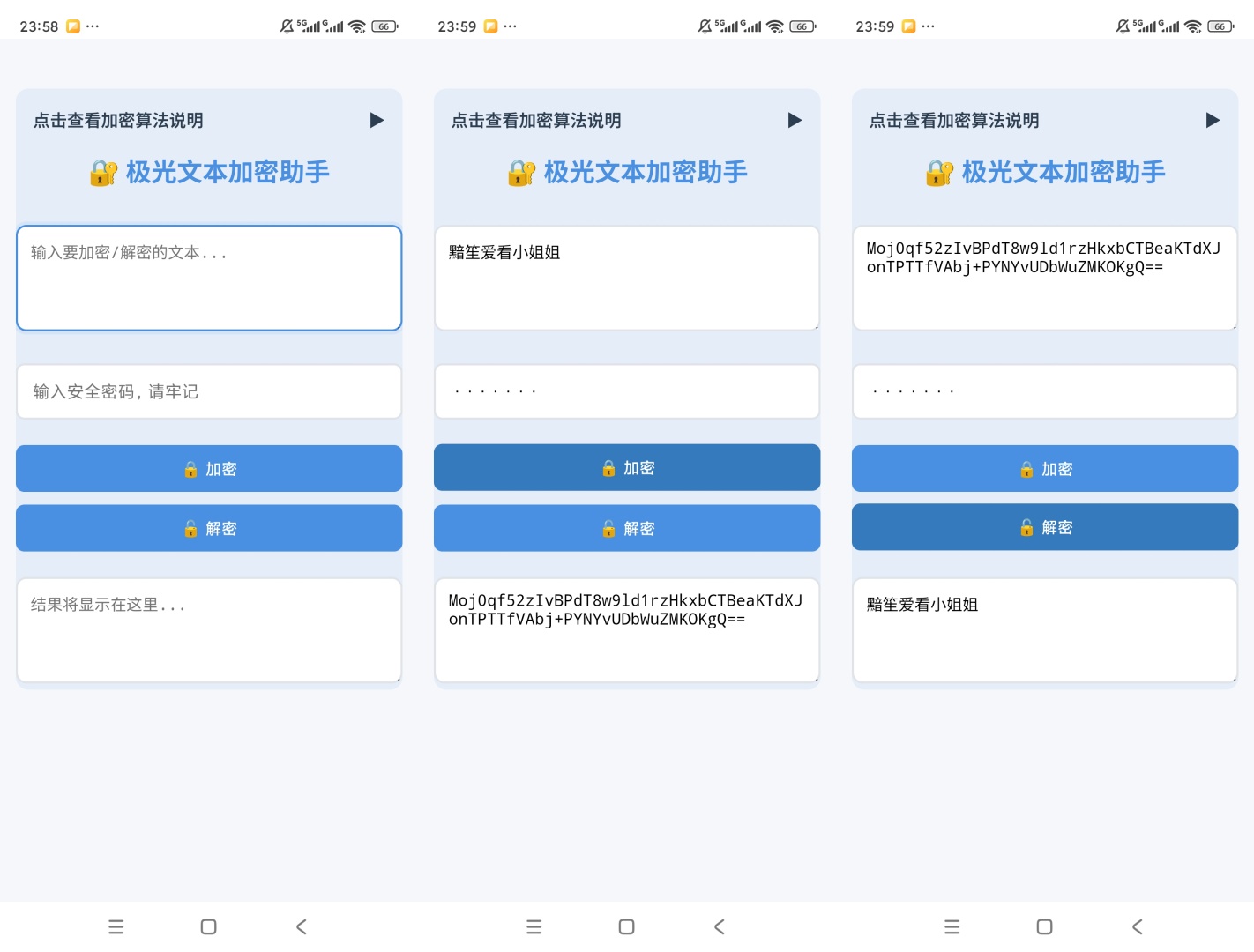Tap the Wi-Fi icon in the middle status bar
This screenshot has width=1254, height=952.
pyautogui.click(x=775, y=26)
